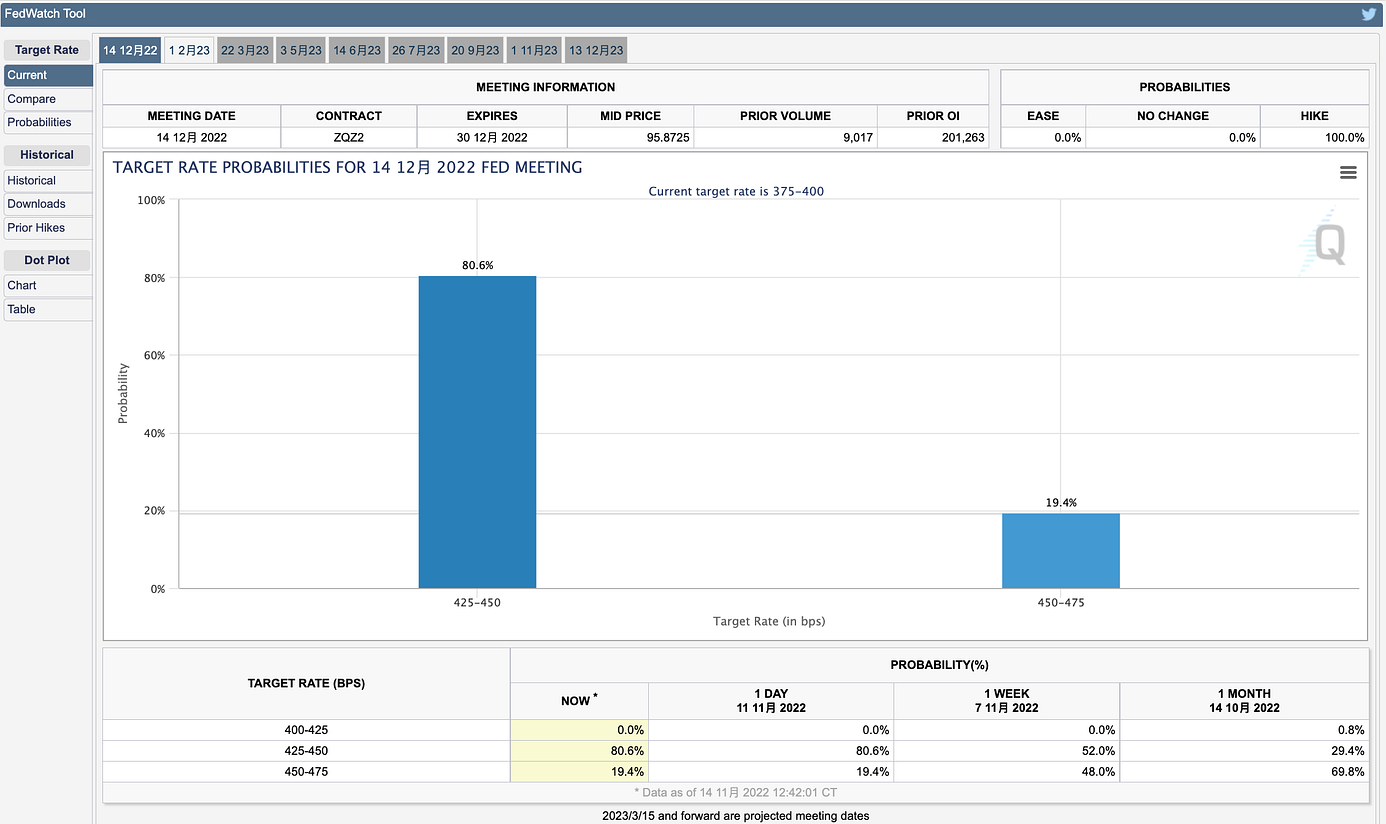1386x824 pixels.
Task: Click the EASE column header
Action: click(1043, 116)
